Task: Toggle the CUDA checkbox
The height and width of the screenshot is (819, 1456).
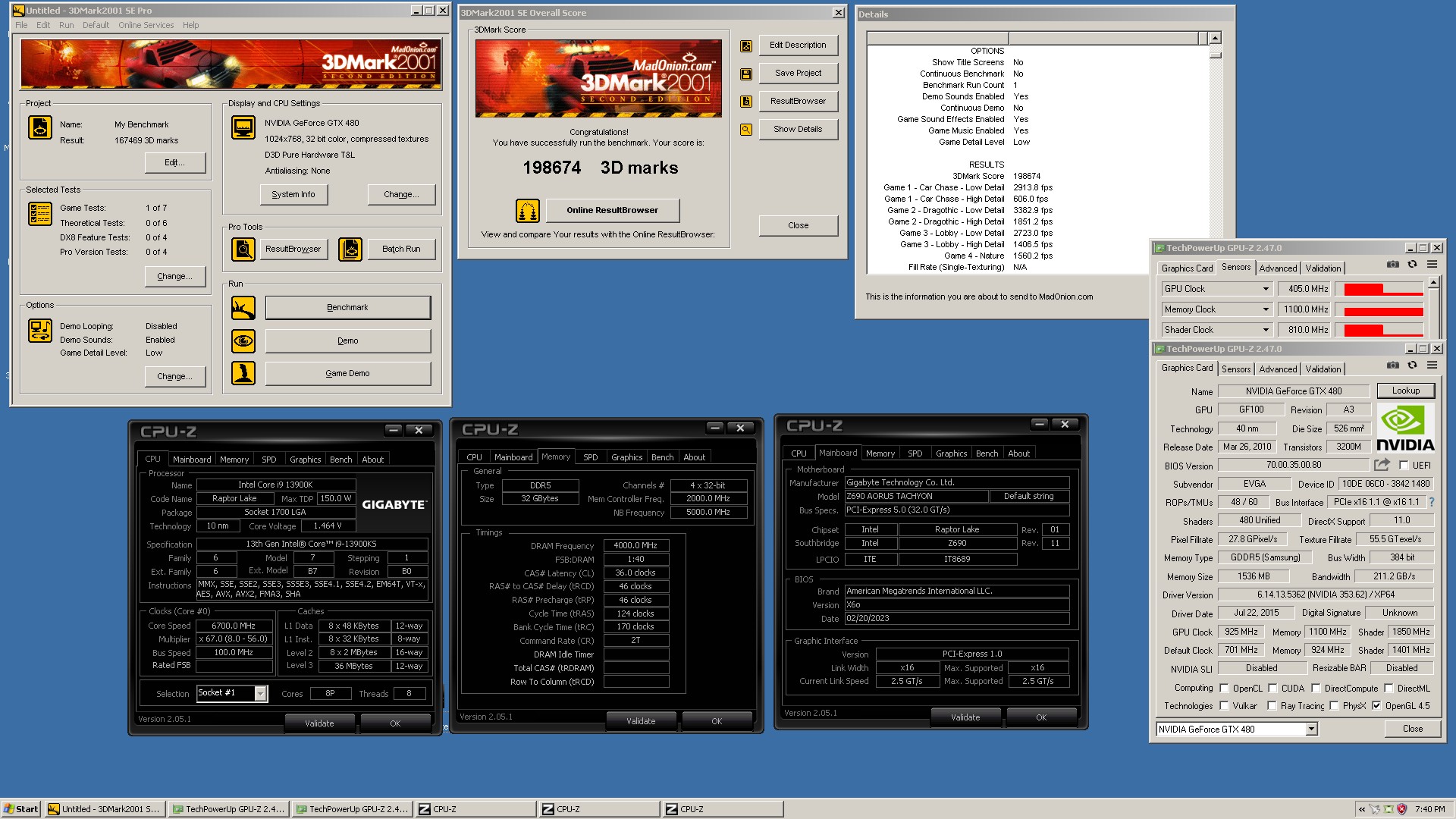Action: (x=1272, y=689)
